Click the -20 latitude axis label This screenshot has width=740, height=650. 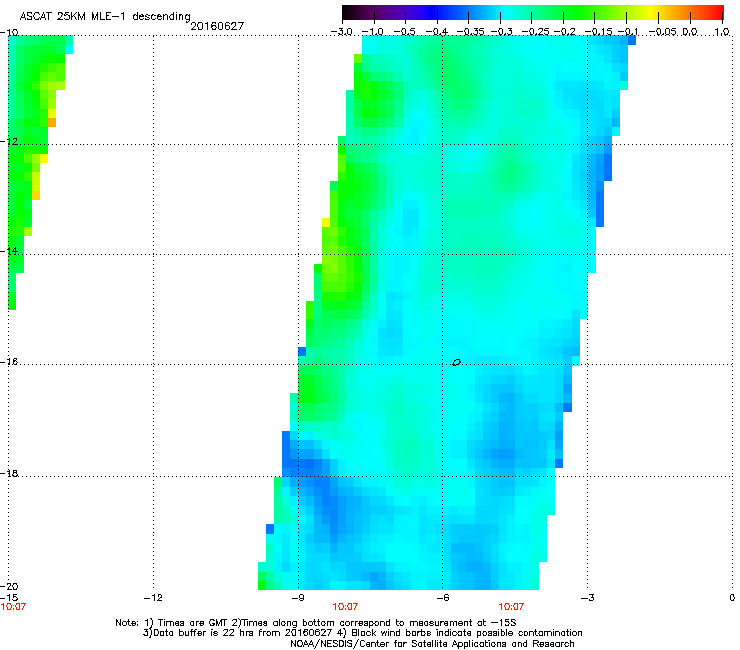click(x=9, y=586)
